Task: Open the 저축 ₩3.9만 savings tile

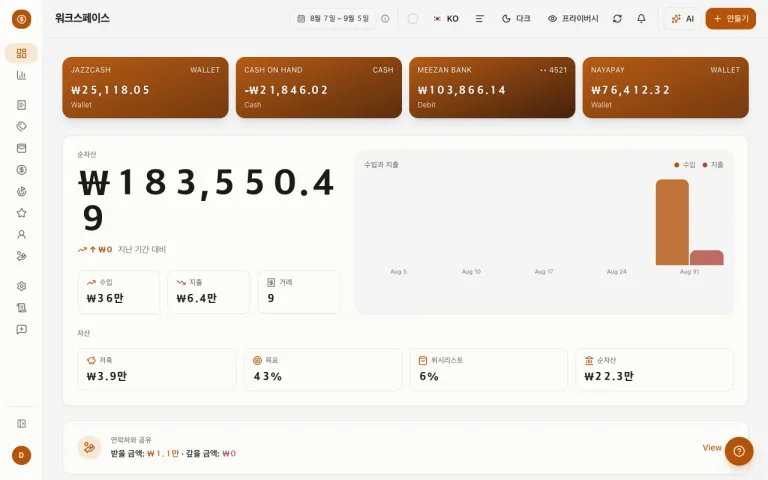Action: pyautogui.click(x=157, y=370)
